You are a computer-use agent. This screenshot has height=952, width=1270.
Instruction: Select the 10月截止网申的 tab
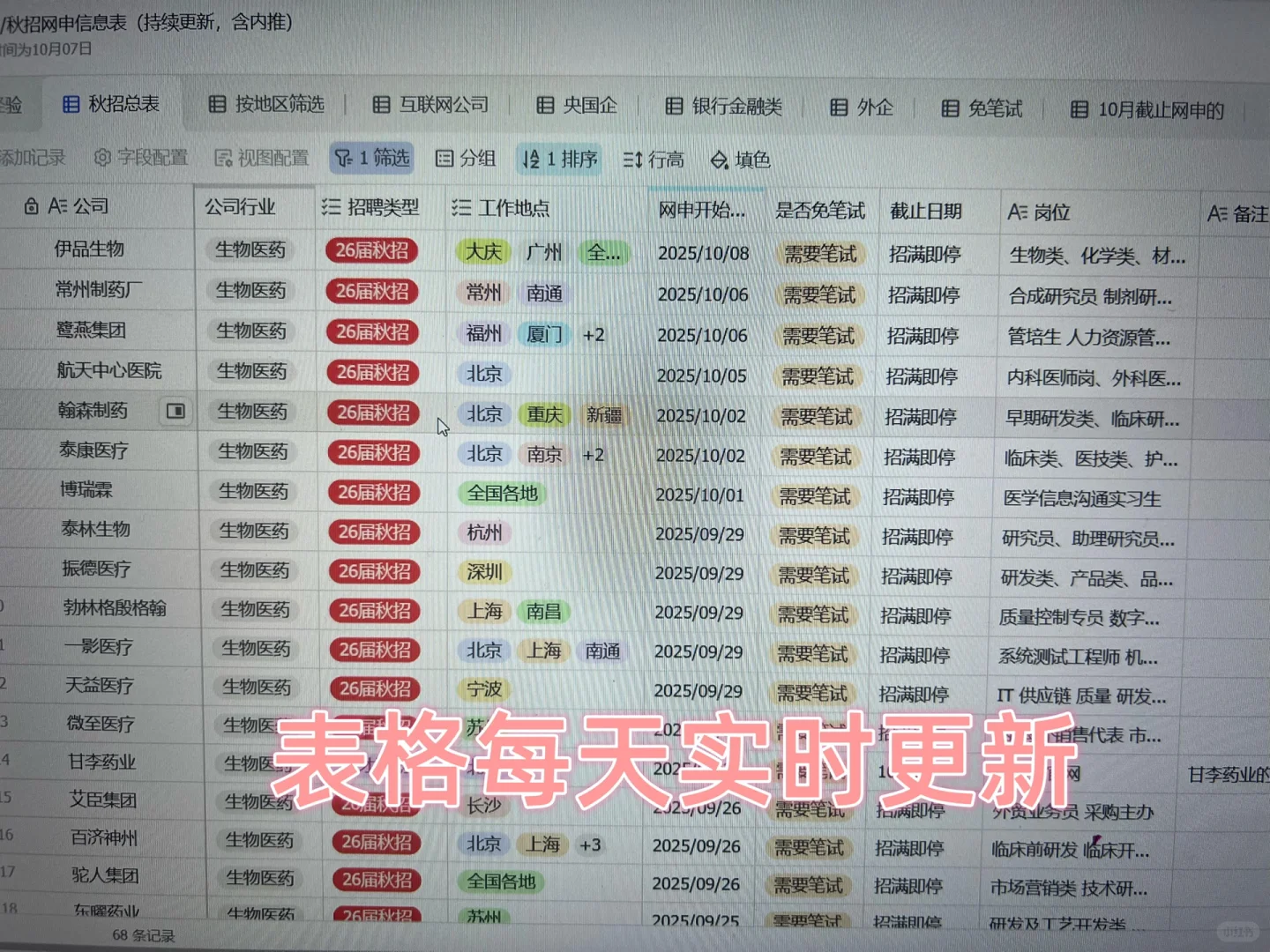(x=1147, y=110)
